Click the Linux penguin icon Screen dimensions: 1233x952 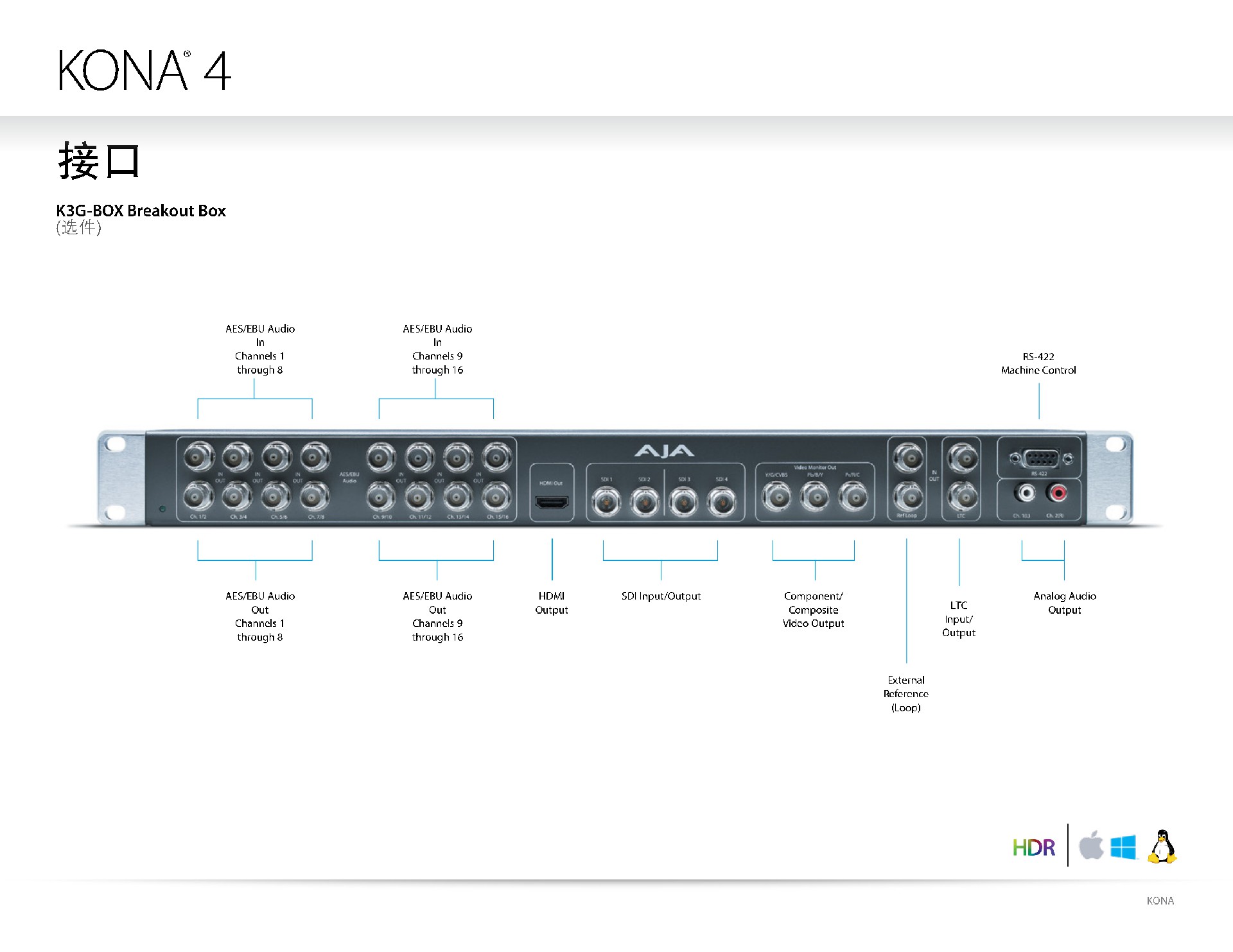pos(1162,847)
